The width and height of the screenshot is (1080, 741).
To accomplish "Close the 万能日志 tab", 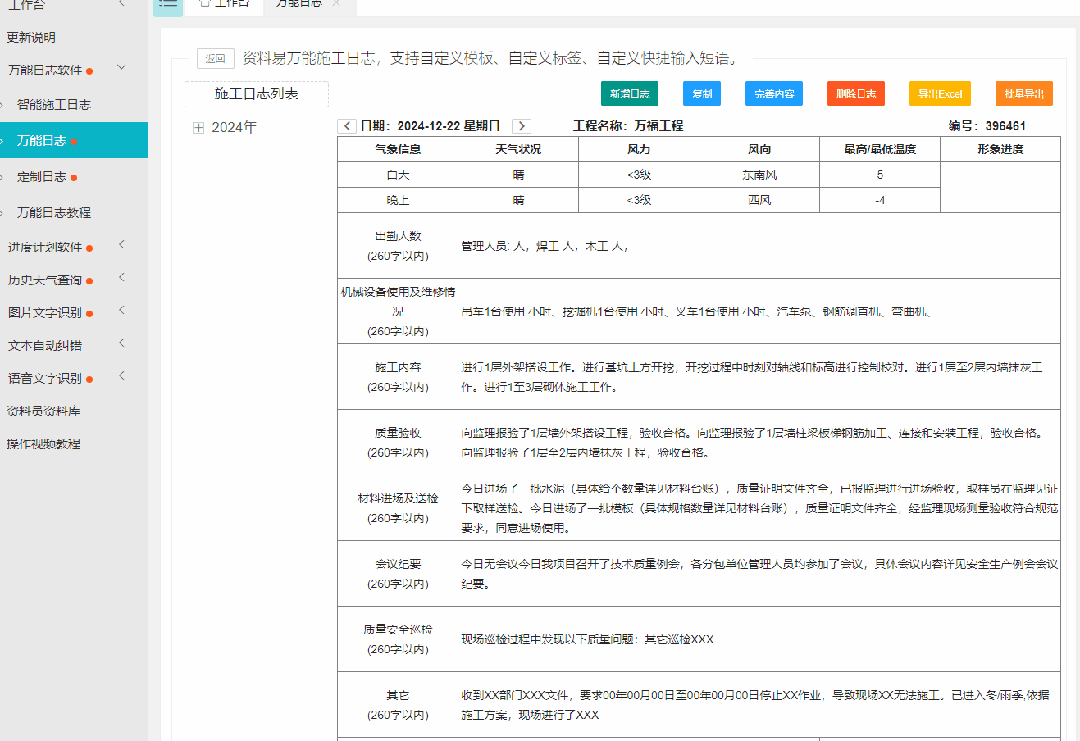I will tap(337, 3).
